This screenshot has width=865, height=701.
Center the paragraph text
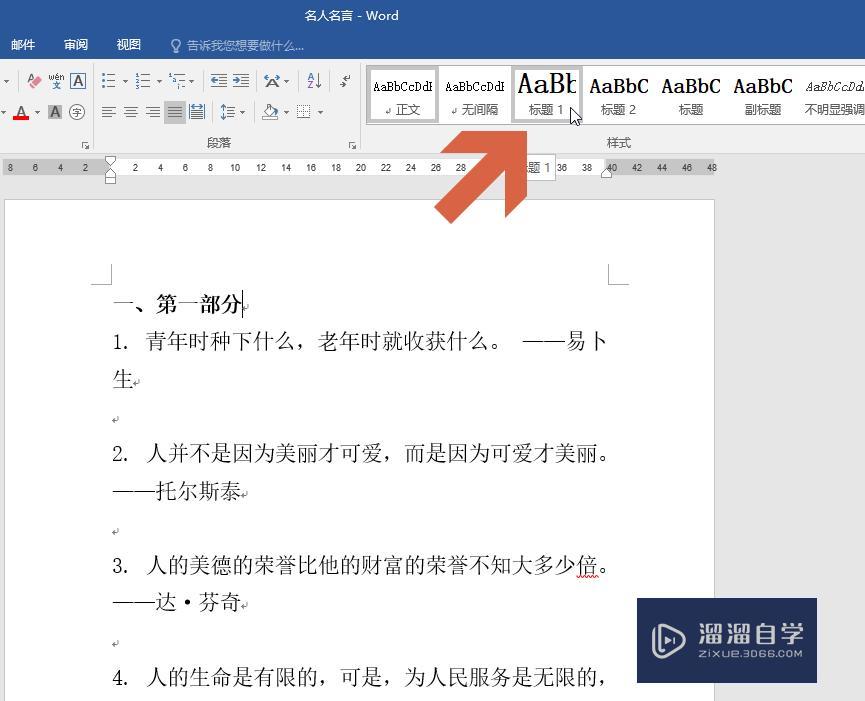(x=131, y=113)
